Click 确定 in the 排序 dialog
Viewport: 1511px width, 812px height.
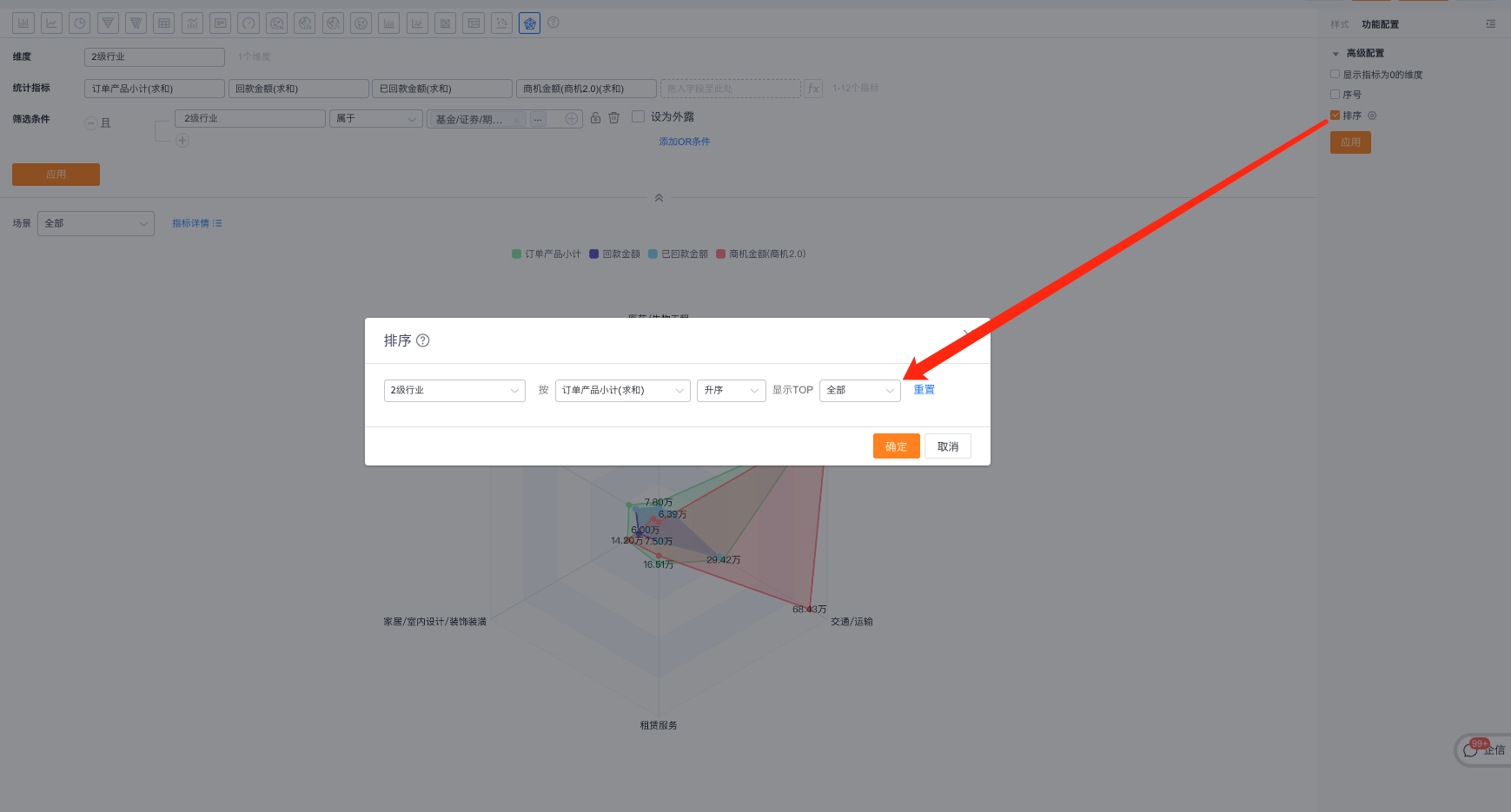pyautogui.click(x=897, y=446)
